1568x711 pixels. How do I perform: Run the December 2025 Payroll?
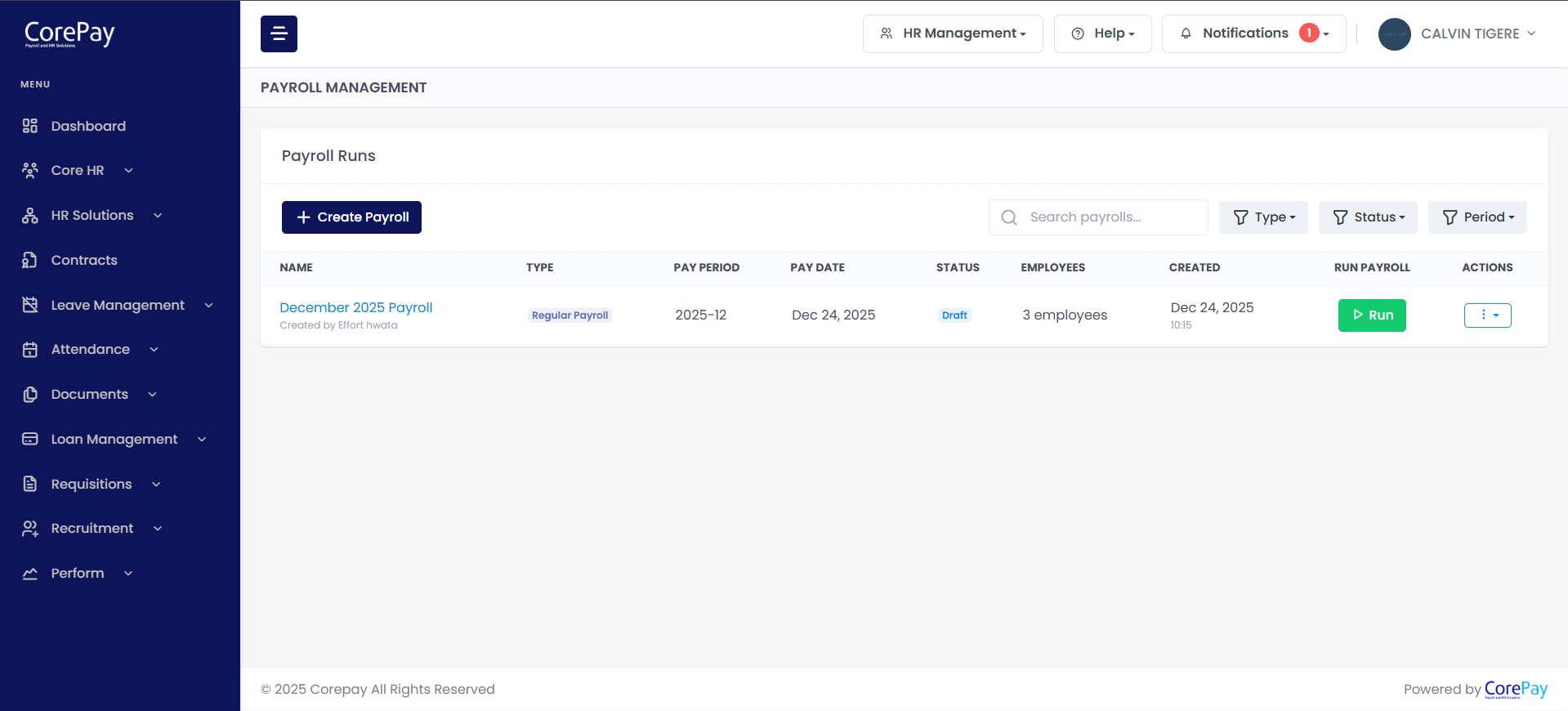click(x=1372, y=315)
